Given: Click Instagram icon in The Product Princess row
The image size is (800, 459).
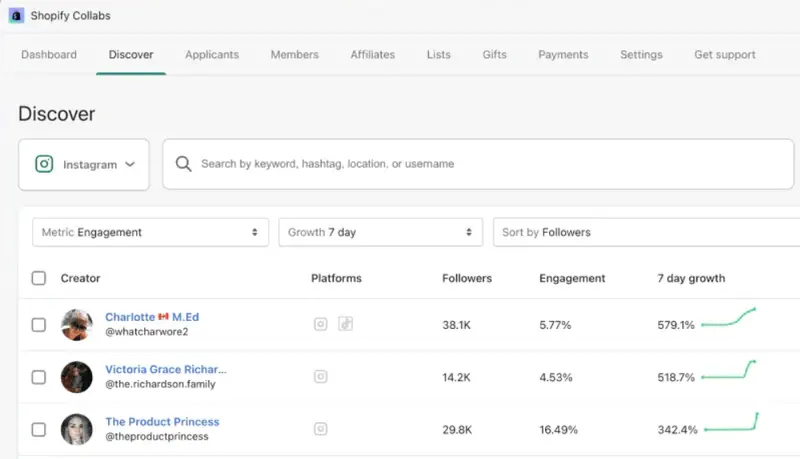Looking at the screenshot, I should coord(320,429).
